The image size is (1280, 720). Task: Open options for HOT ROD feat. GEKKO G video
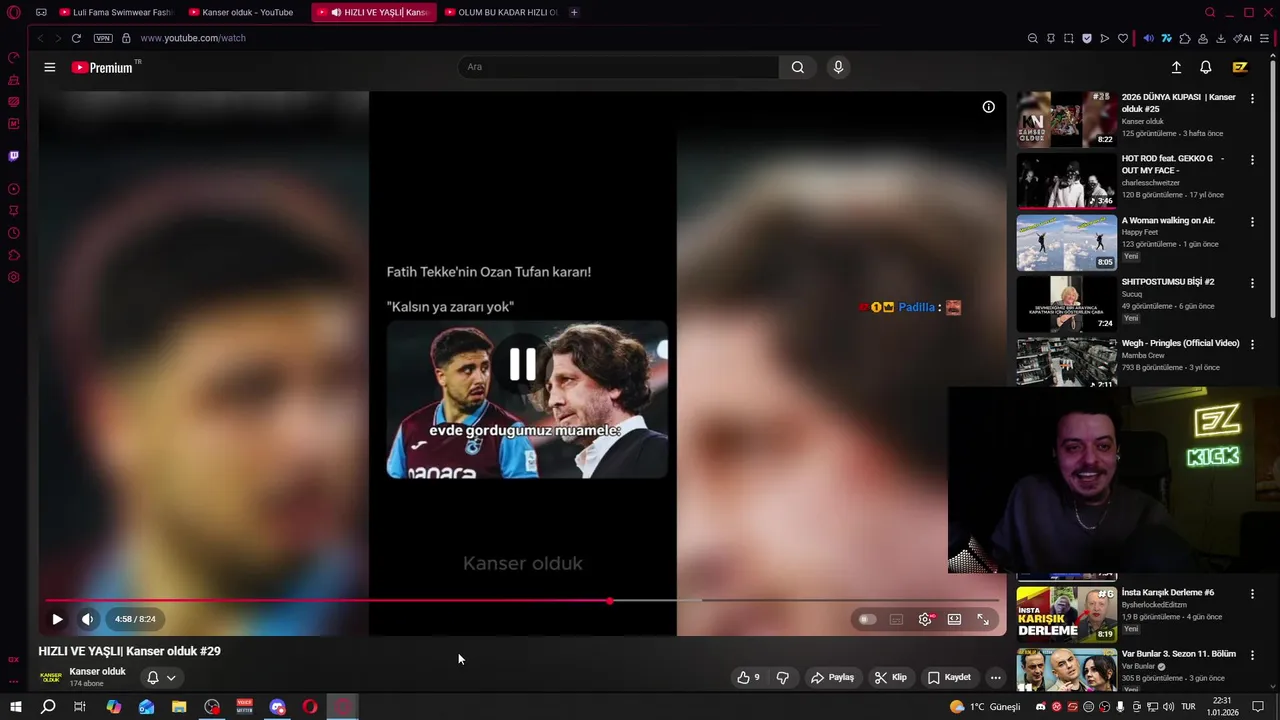coord(1252,159)
